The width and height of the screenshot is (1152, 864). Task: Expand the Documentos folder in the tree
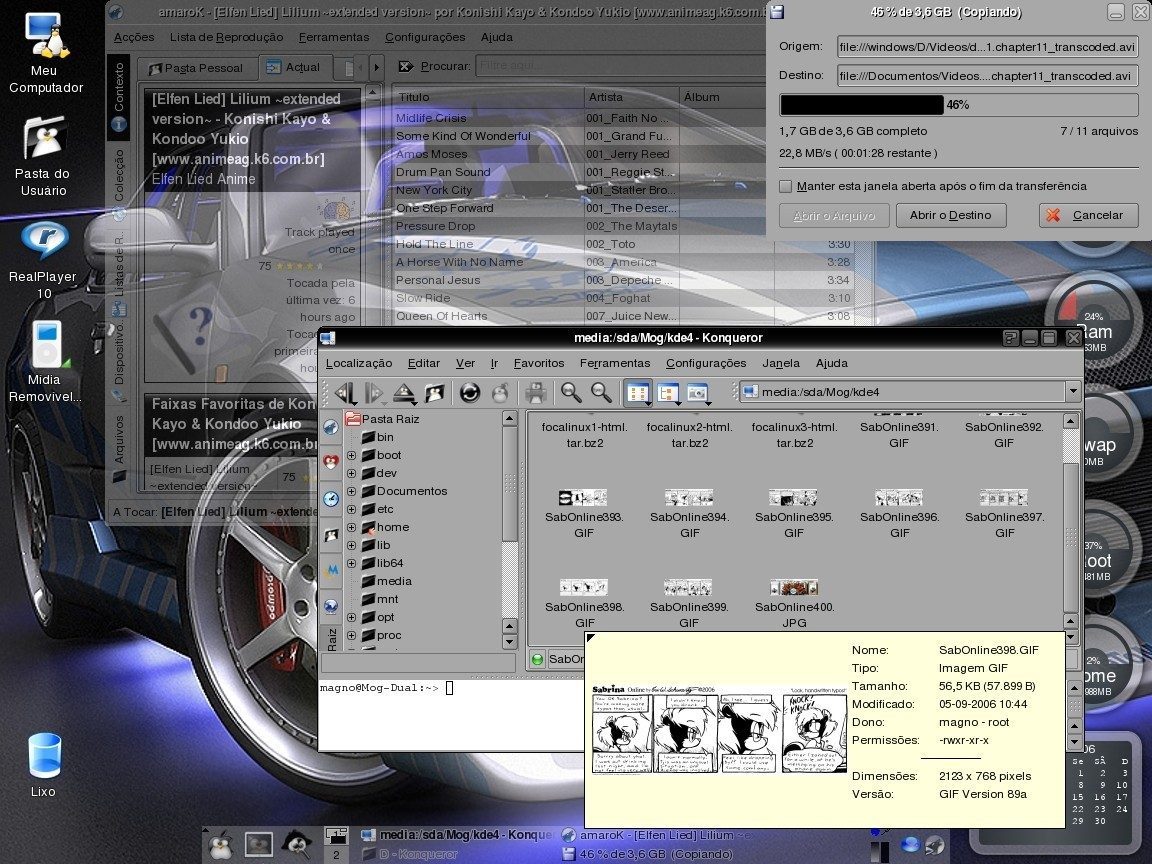351,492
